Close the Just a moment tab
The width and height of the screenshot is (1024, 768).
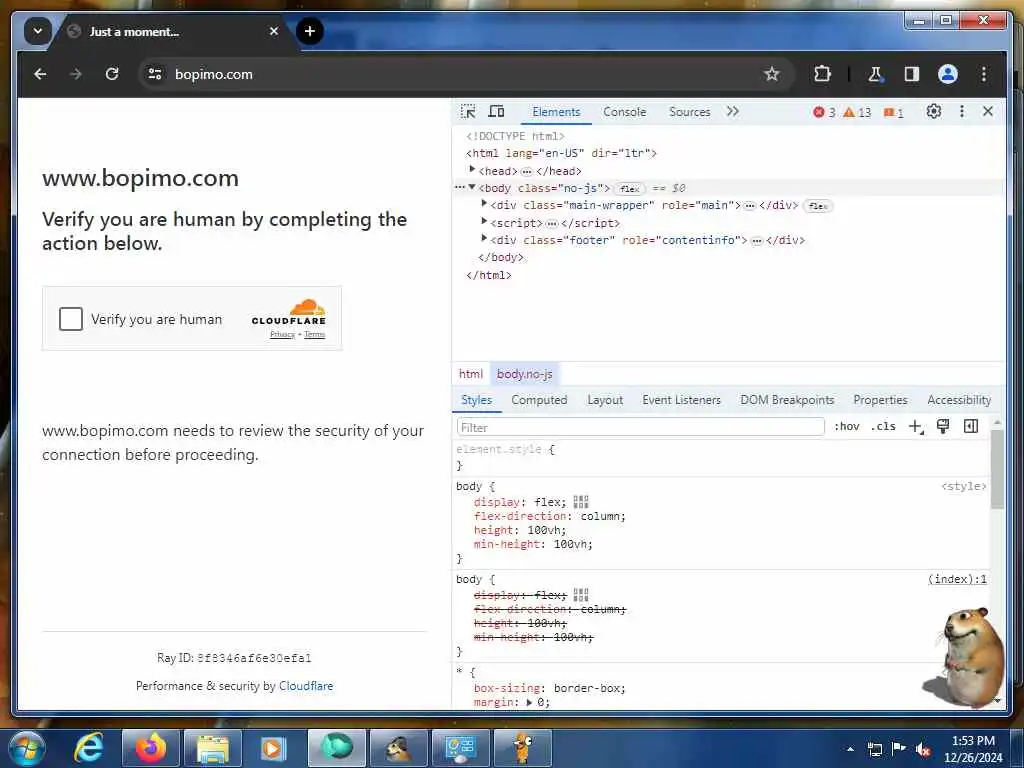coord(274,31)
